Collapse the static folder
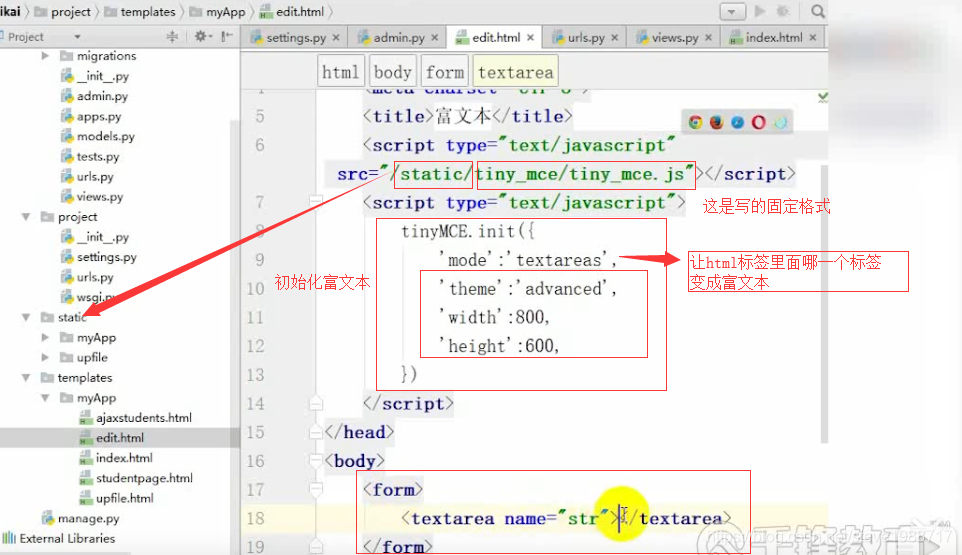Image resolution: width=962 pixels, height=555 pixels. [26, 317]
